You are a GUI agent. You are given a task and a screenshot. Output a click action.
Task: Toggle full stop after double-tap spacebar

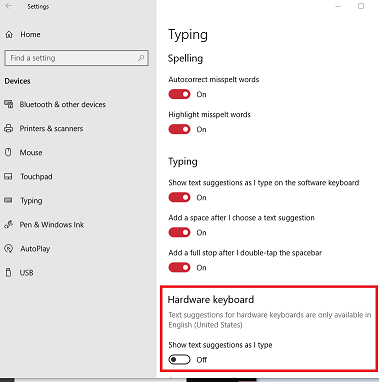coord(179,267)
